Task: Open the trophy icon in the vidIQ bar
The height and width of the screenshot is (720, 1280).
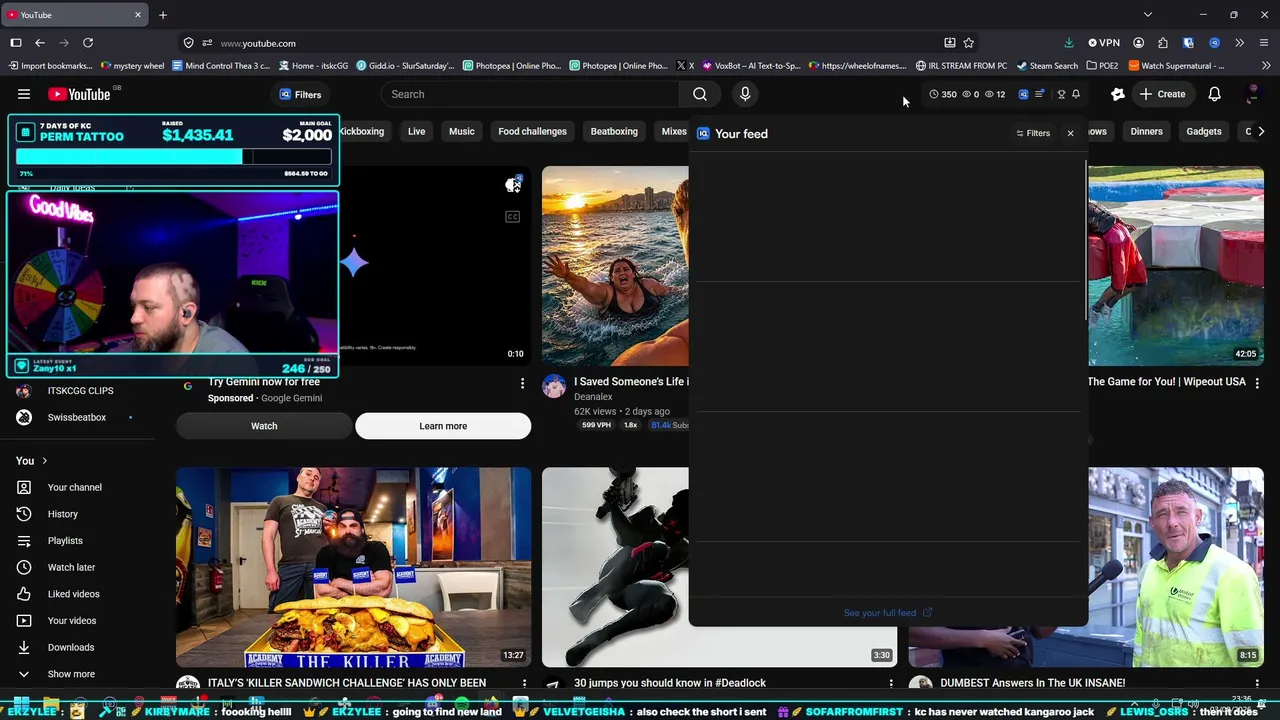Action: pyautogui.click(x=1061, y=94)
